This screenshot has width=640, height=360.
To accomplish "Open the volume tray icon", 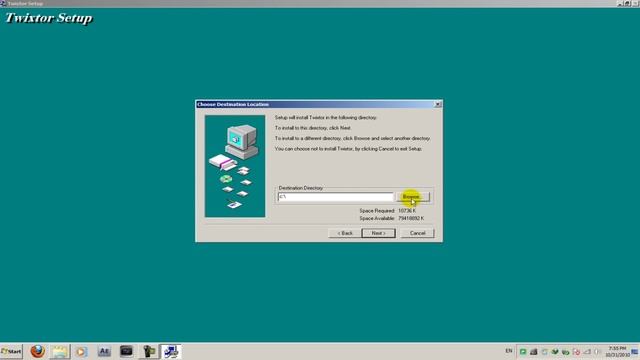I will point(597,351).
